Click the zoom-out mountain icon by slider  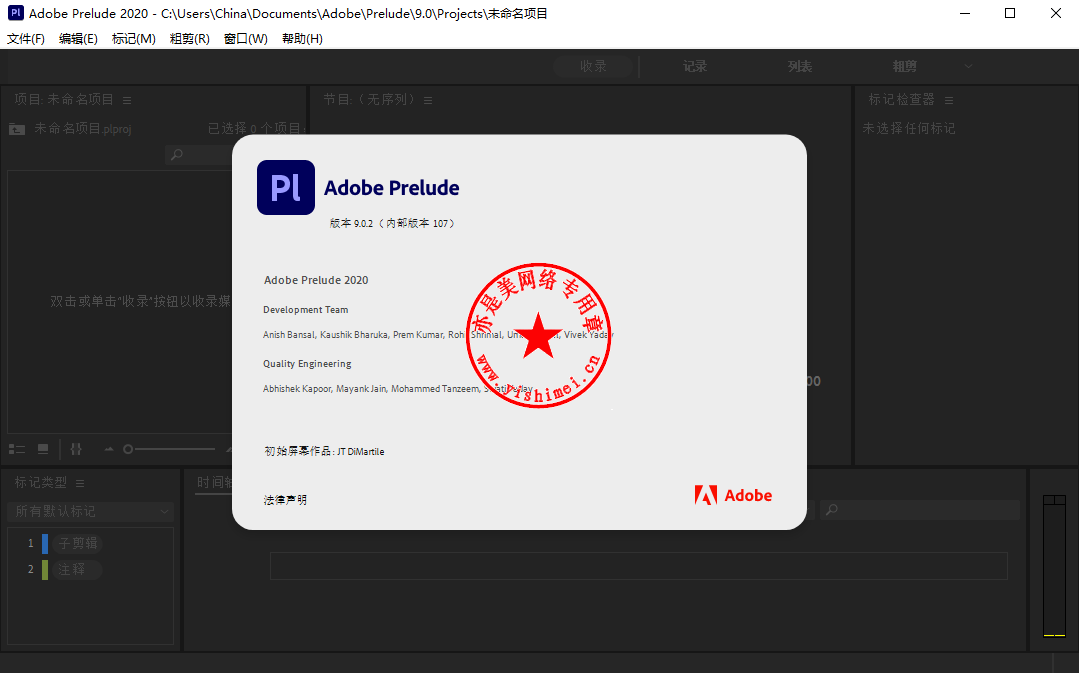[109, 449]
